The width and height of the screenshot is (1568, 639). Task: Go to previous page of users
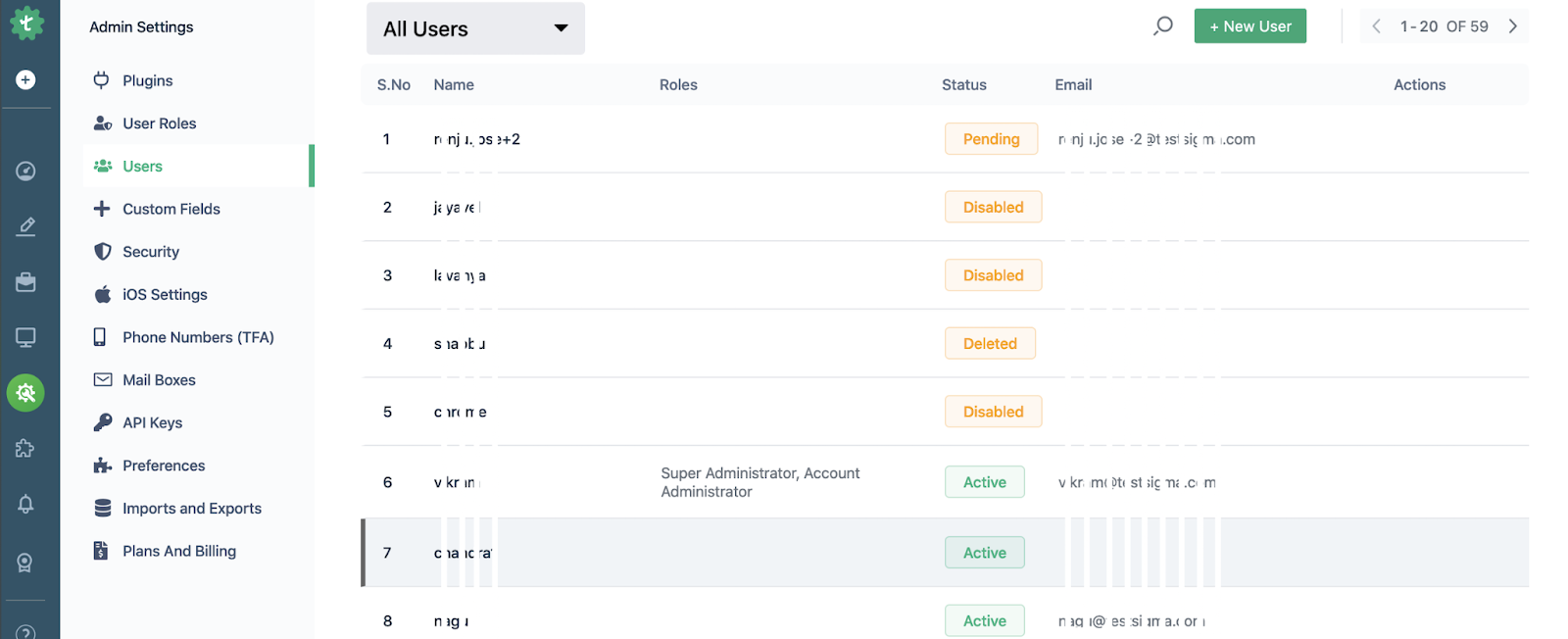click(x=1377, y=26)
